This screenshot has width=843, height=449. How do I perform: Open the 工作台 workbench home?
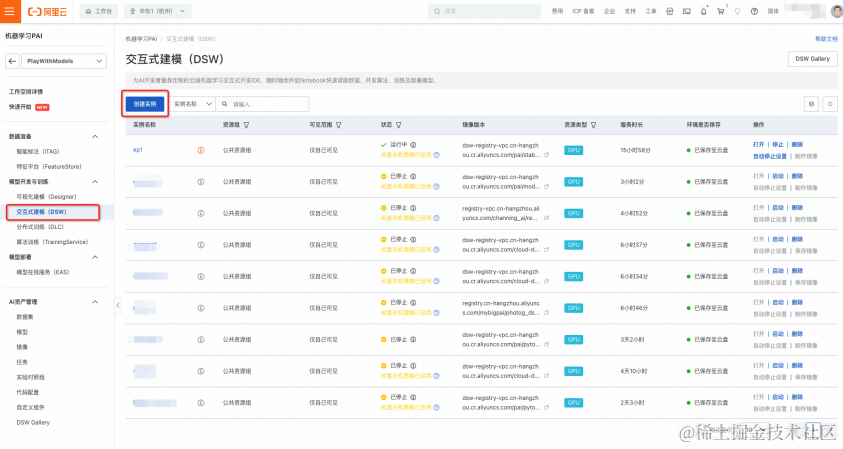coord(99,11)
